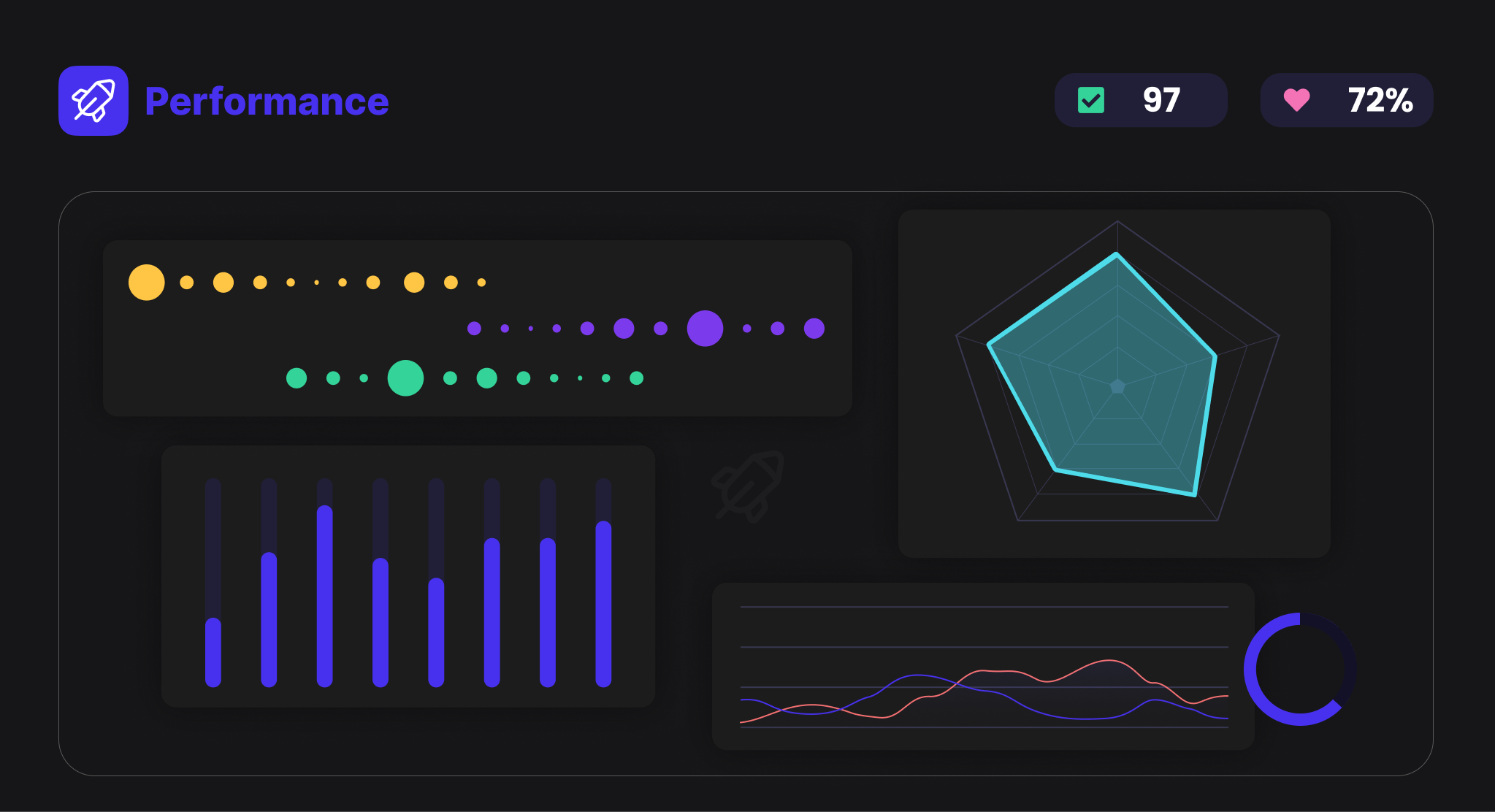1495x812 pixels.
Task: Click the green checkmark icon
Action: pos(1090,100)
